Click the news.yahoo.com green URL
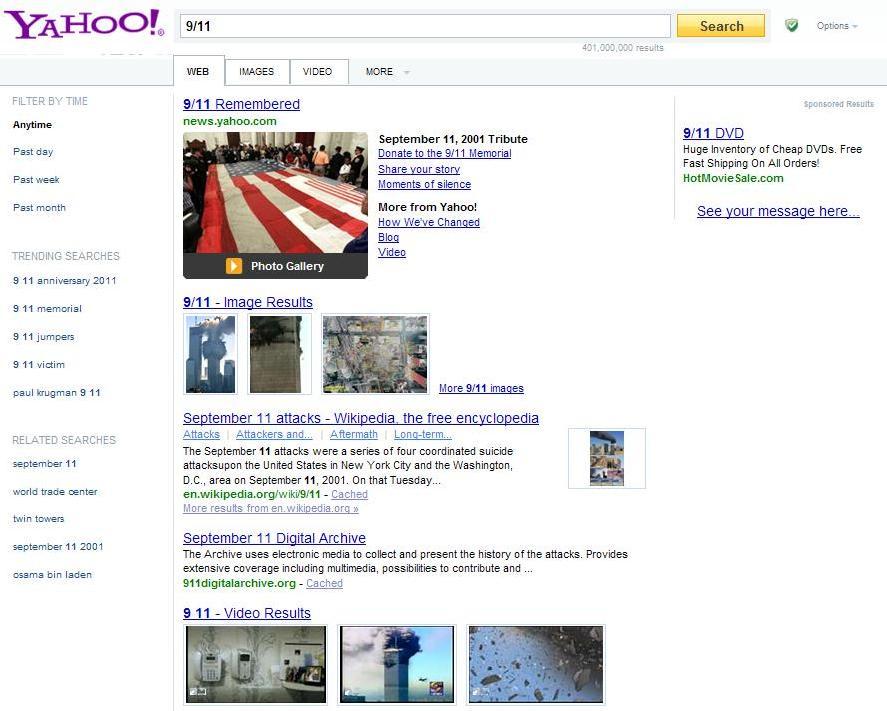Viewport: 887px width, 711px height. point(230,121)
